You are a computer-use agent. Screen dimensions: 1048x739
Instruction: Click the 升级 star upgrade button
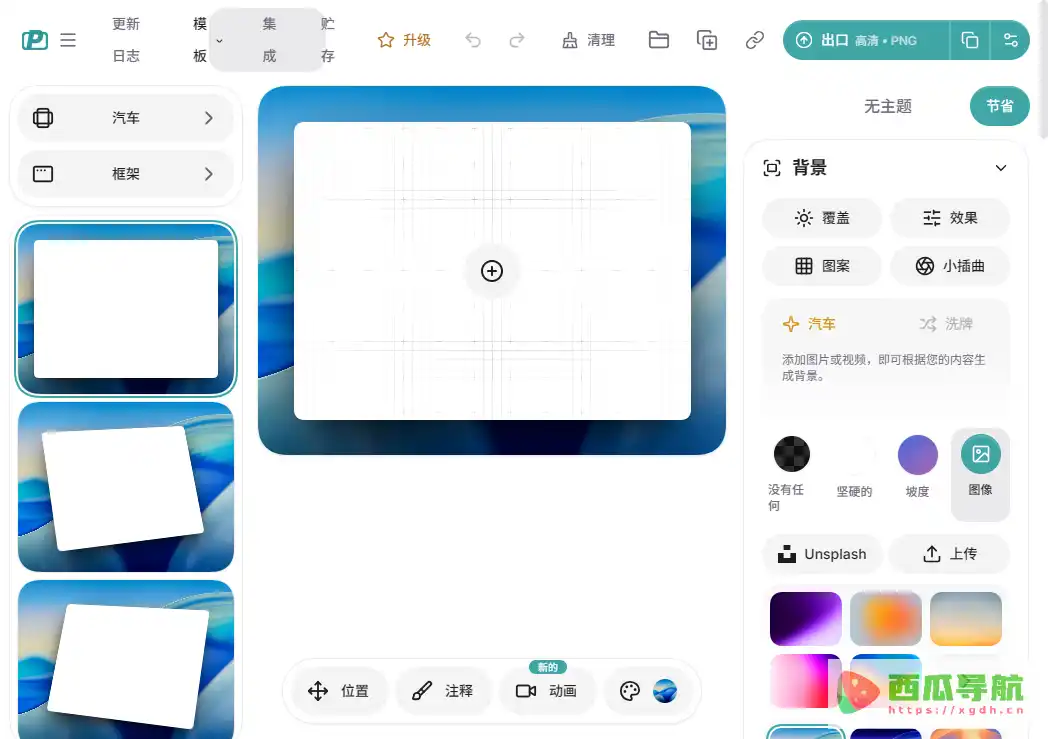(404, 40)
